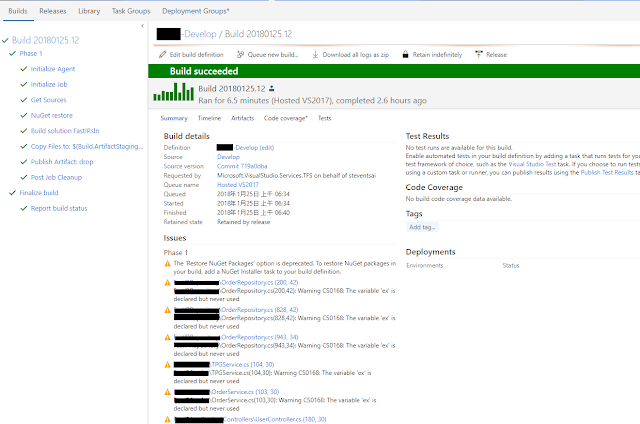The height and width of the screenshot is (424, 640).
Task: Click the green check beside Finalize build
Action: coord(12,193)
